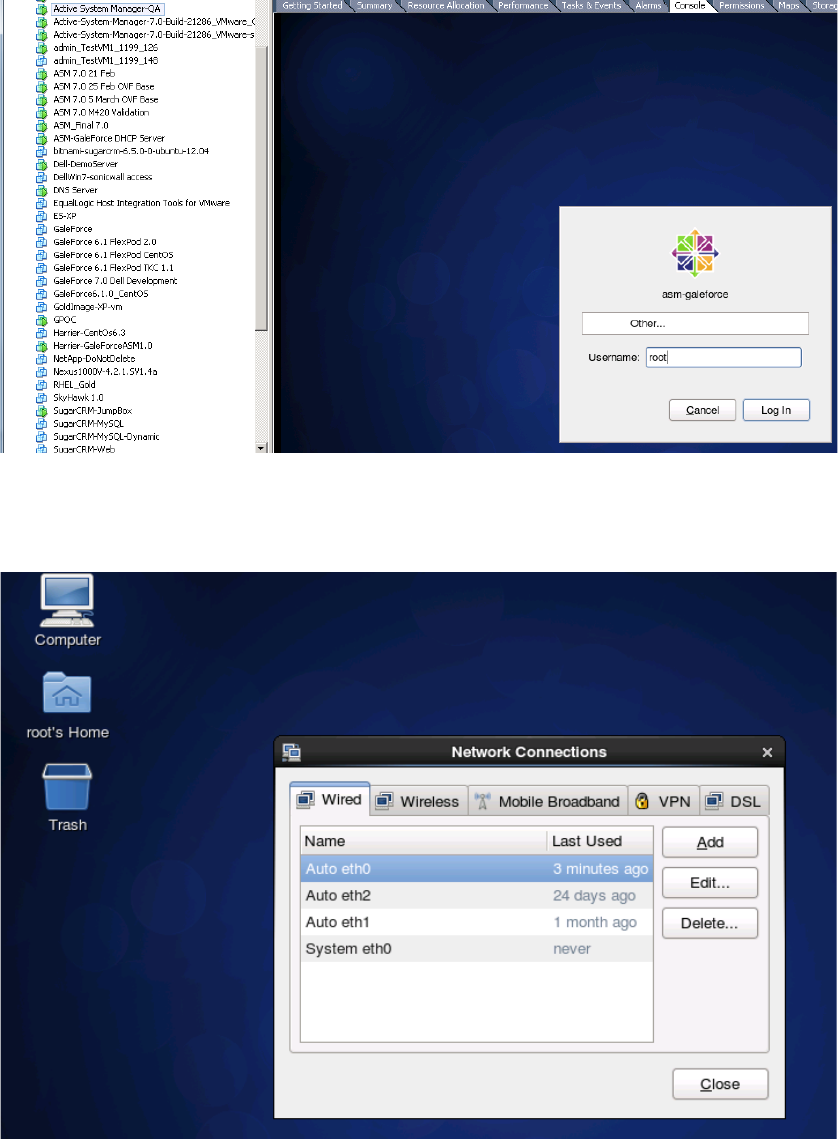
Task: Click the CentOS logo in login dialog
Action: [695, 253]
